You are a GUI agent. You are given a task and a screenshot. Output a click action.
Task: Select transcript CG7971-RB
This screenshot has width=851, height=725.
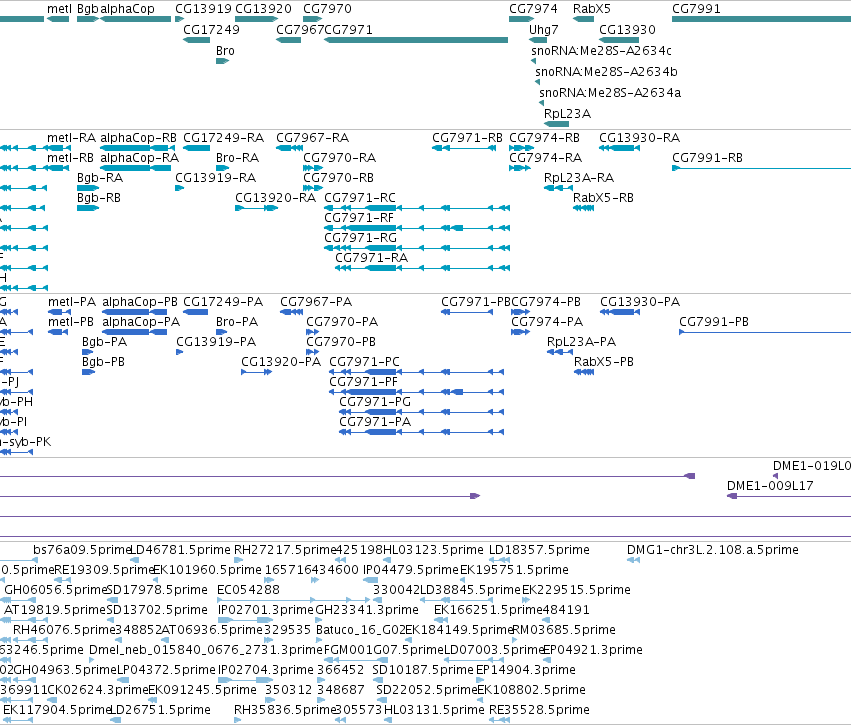coord(464,148)
